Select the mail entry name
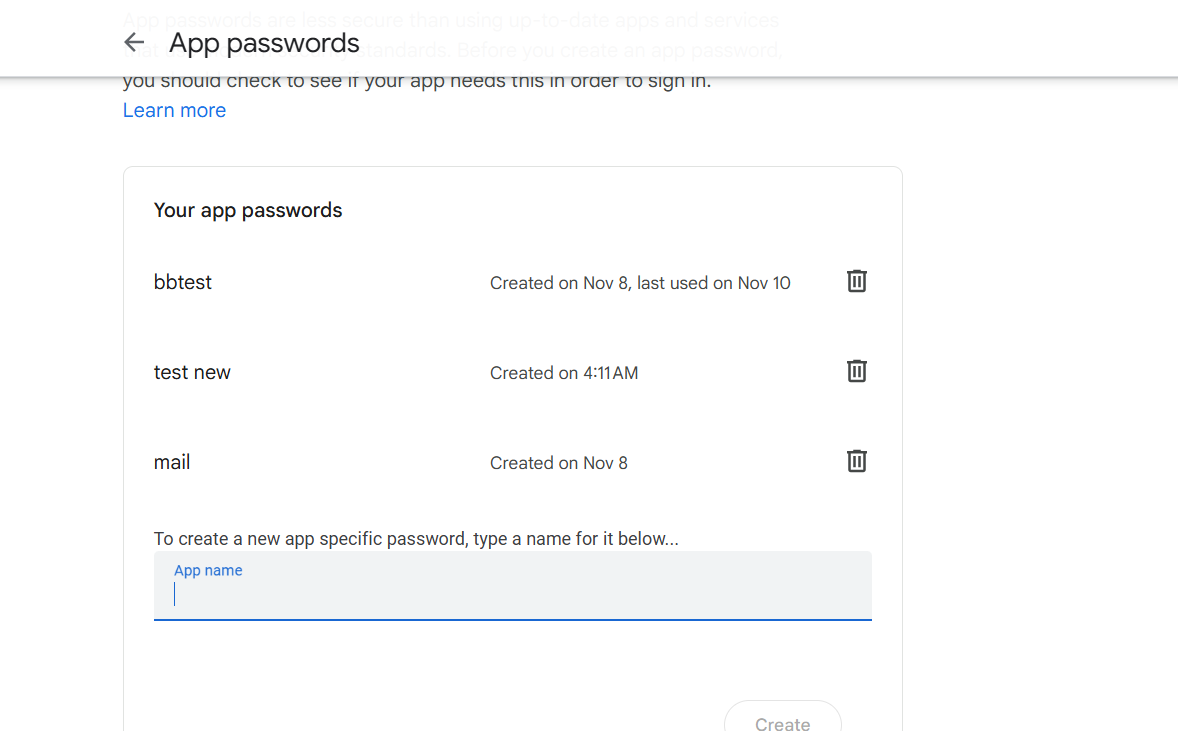 coord(171,463)
